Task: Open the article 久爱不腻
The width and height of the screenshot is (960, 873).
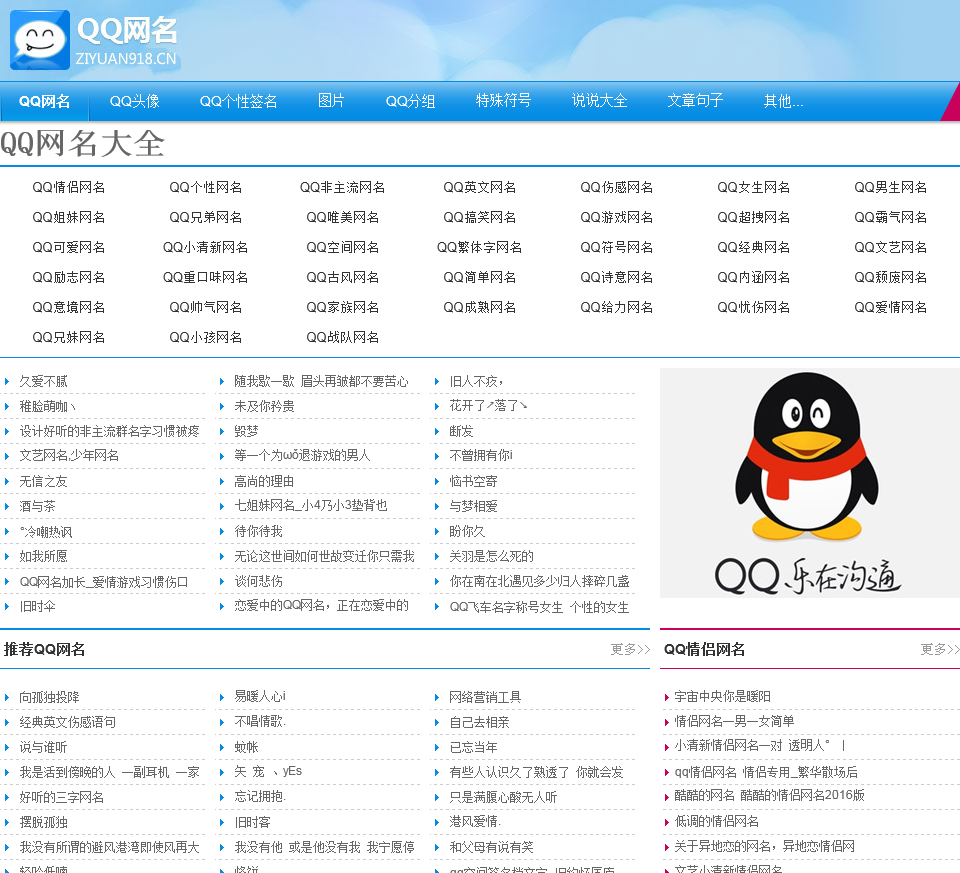Action: pos(43,381)
